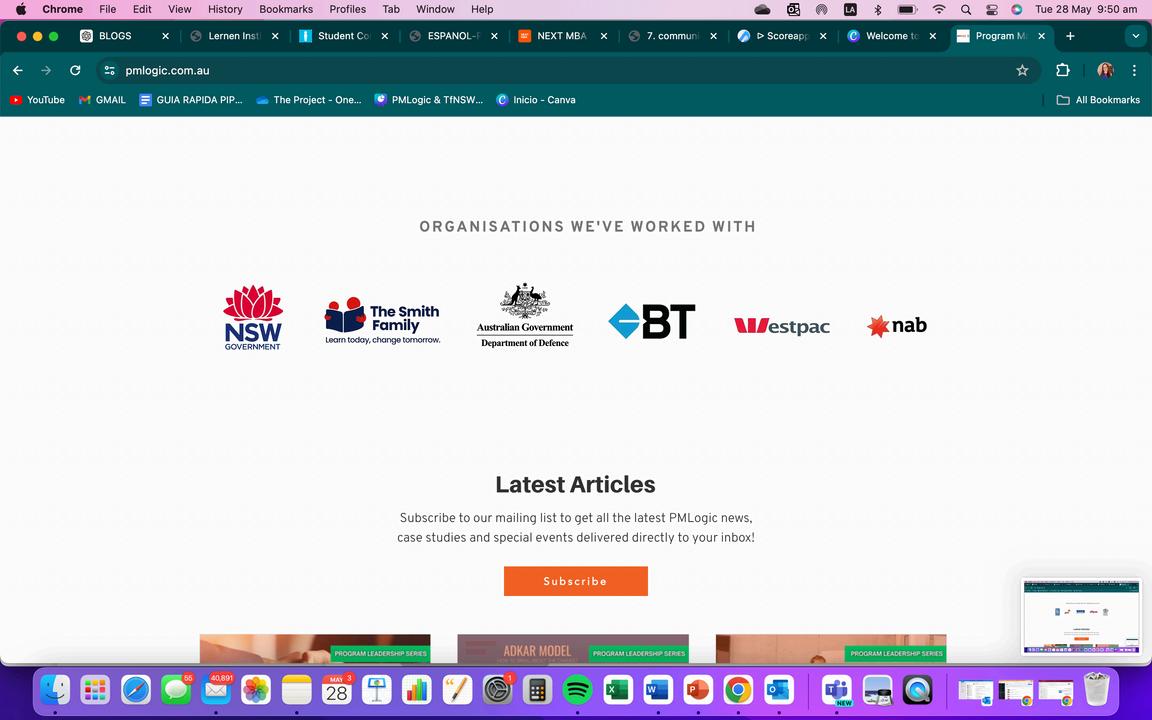Click the NSW Government logo
This screenshot has height=720, width=1152.
pyautogui.click(x=253, y=317)
